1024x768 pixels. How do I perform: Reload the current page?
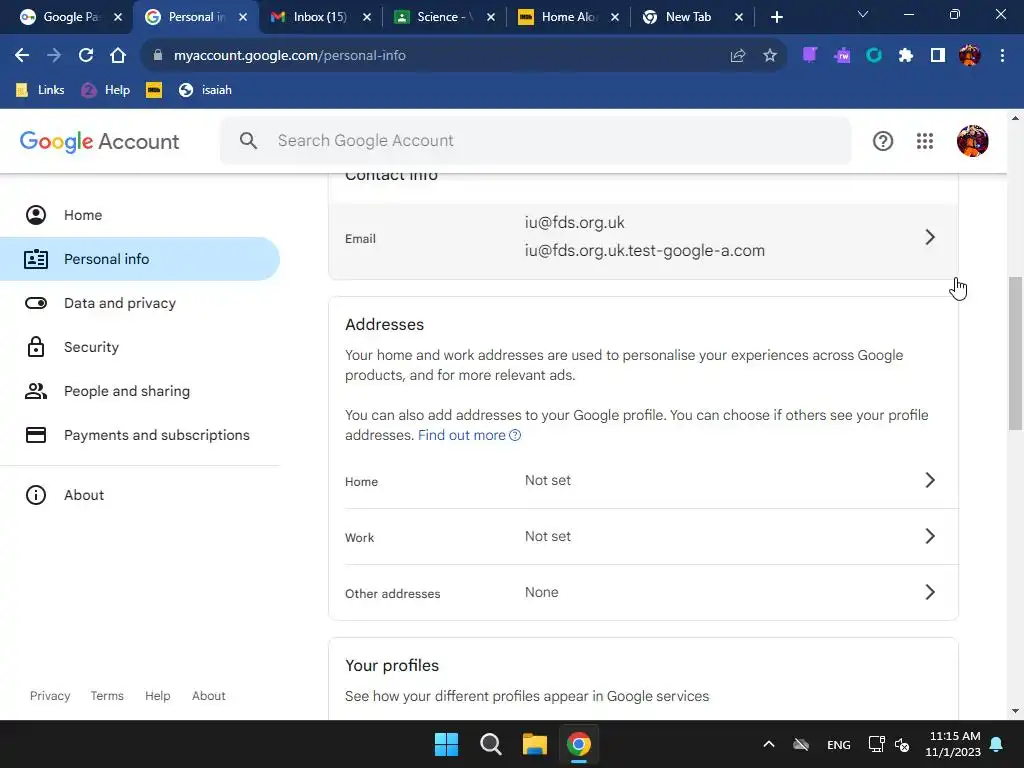pyautogui.click(x=86, y=56)
